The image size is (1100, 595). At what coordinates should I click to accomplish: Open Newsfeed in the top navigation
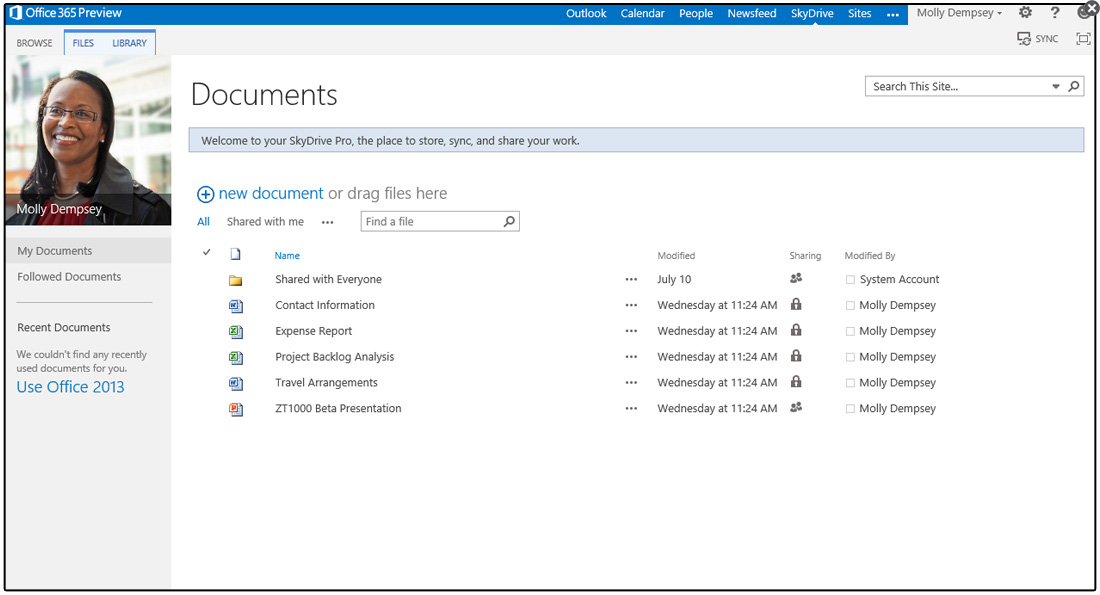pyautogui.click(x=751, y=13)
